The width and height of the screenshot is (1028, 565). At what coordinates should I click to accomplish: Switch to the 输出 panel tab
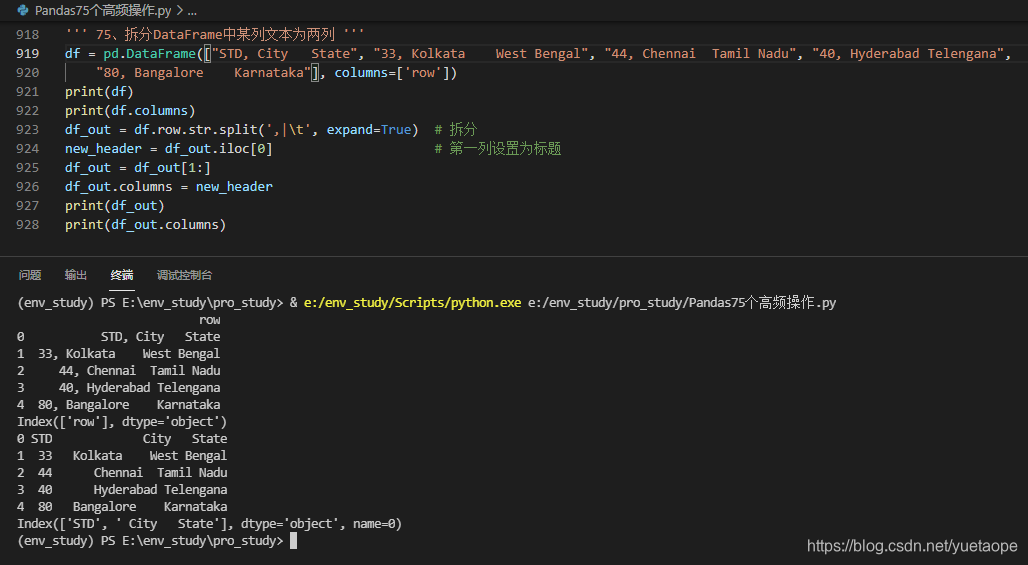click(x=76, y=275)
